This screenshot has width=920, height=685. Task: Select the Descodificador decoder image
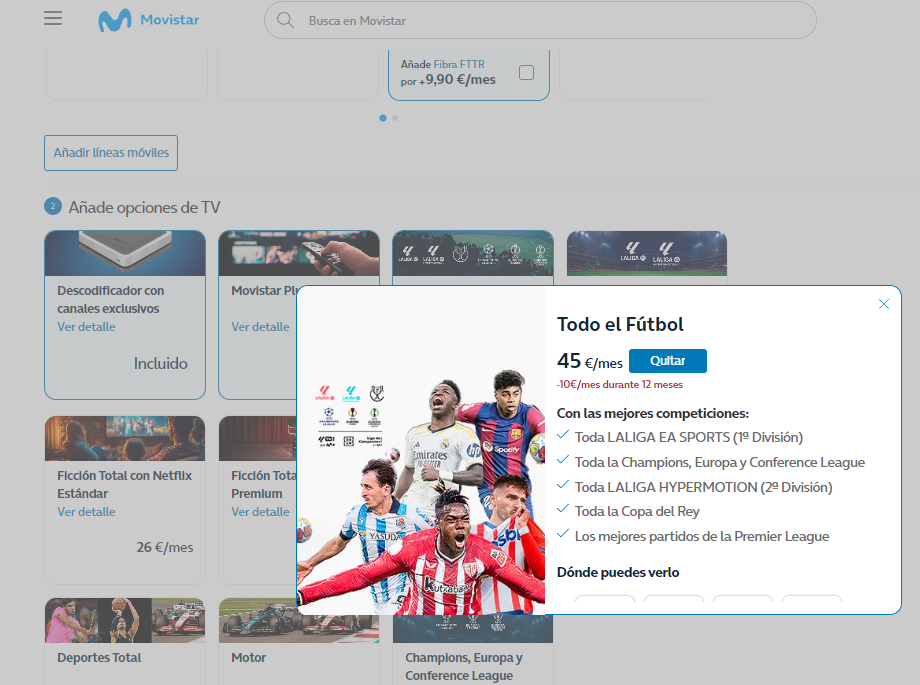pyautogui.click(x=125, y=253)
